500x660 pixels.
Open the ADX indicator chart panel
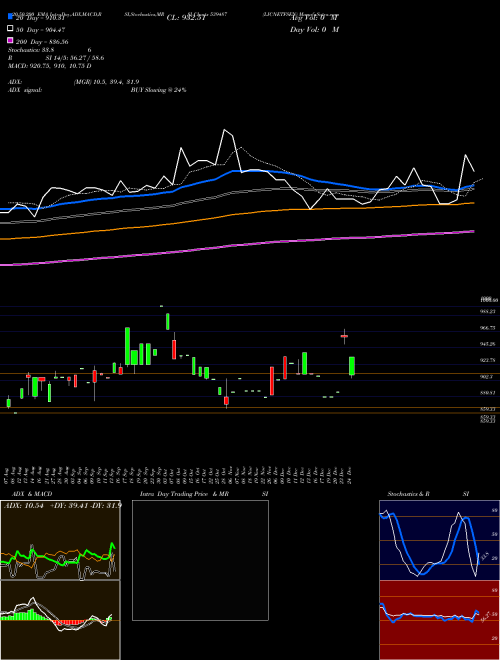tap(60, 540)
